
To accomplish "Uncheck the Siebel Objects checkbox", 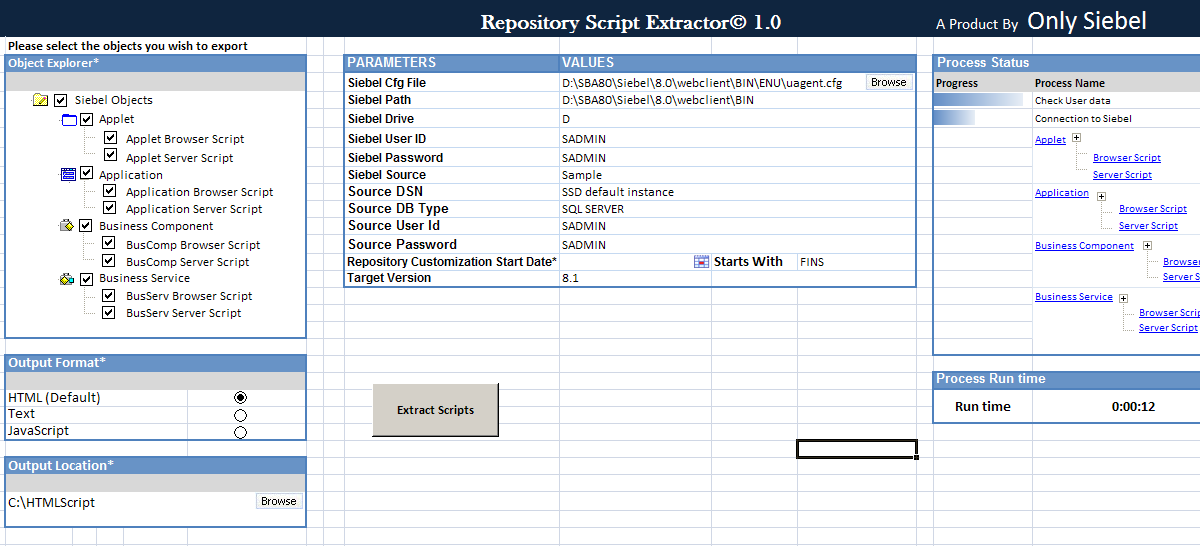I will click(61, 100).
